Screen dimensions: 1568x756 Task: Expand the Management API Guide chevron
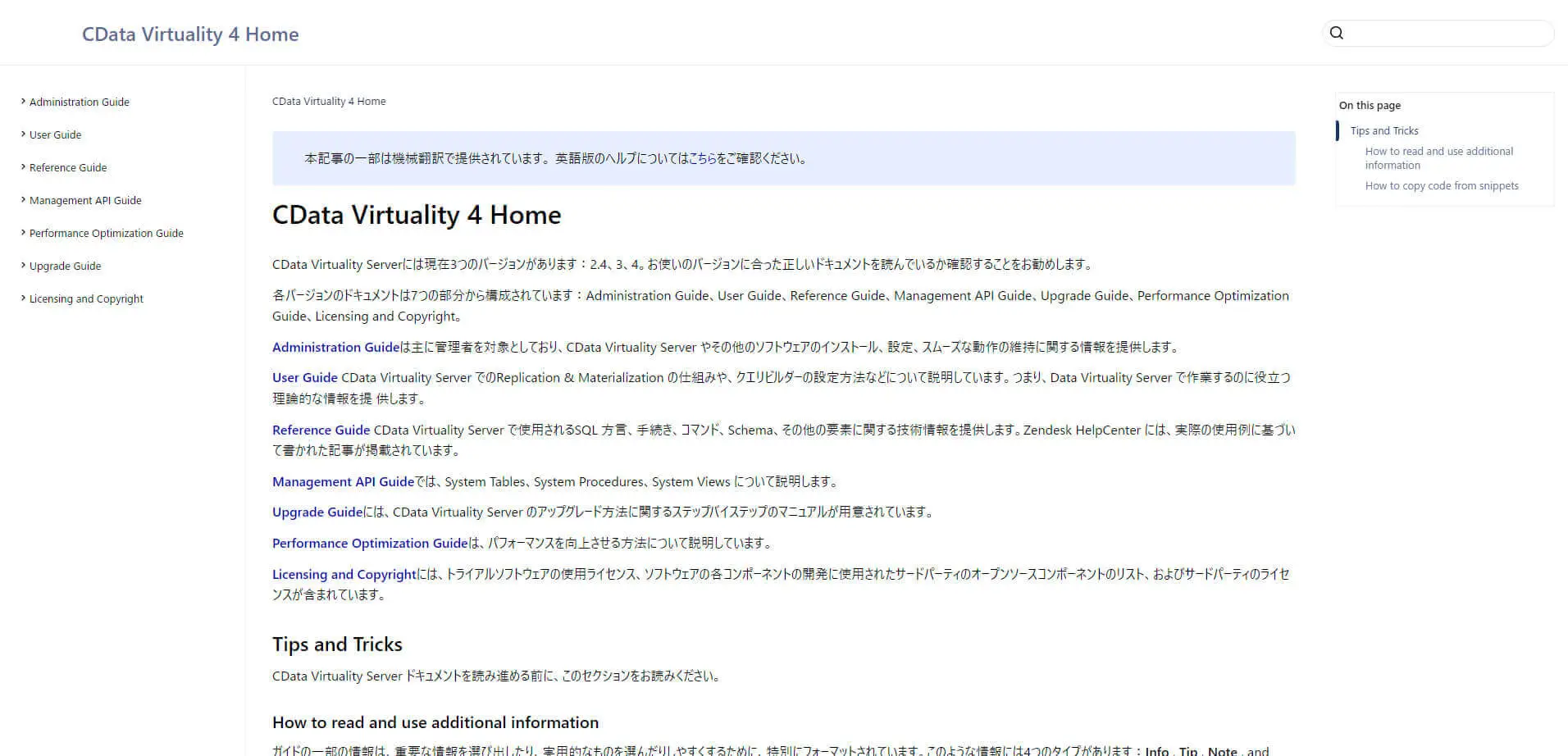click(x=23, y=200)
